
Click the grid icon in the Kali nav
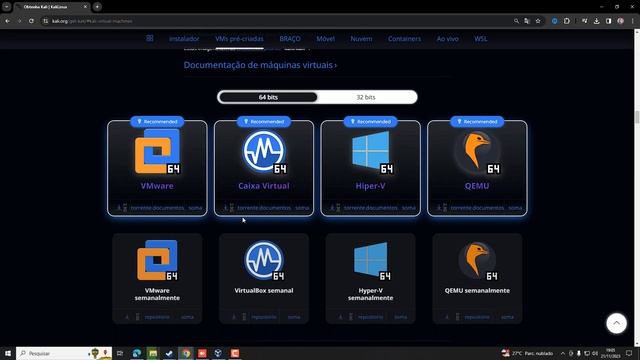click(x=150, y=38)
